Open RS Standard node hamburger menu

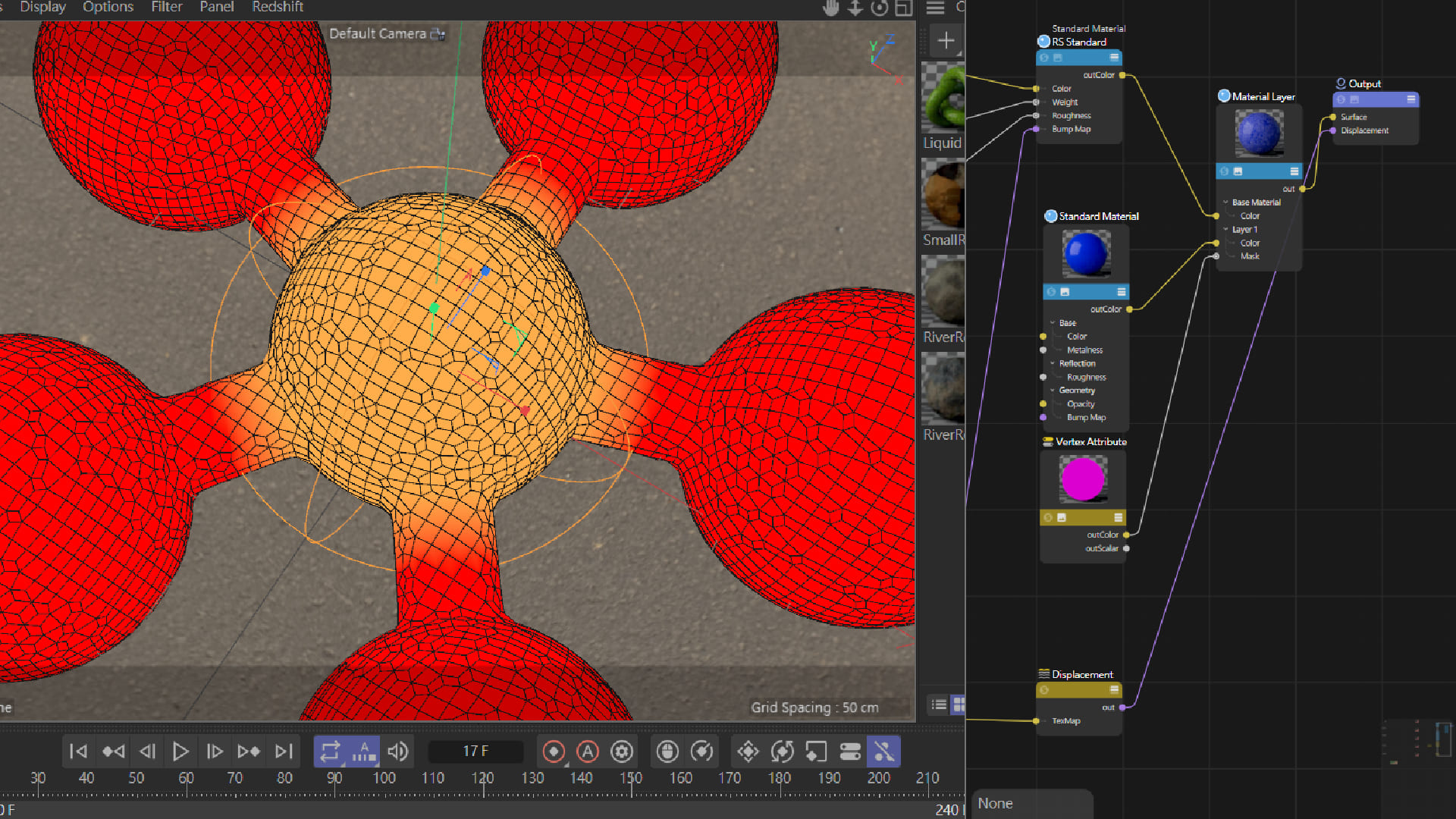tap(1114, 58)
